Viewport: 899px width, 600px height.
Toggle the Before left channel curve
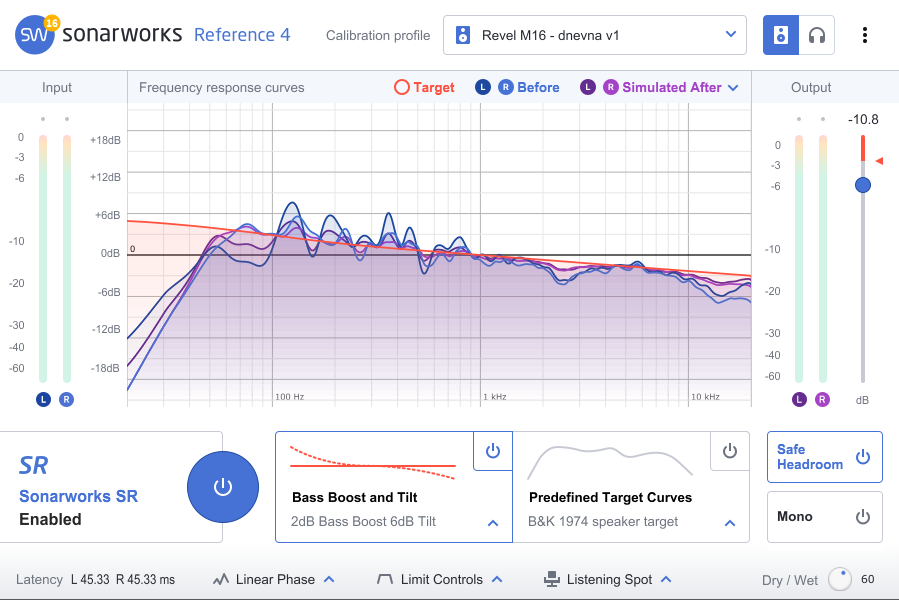483,87
